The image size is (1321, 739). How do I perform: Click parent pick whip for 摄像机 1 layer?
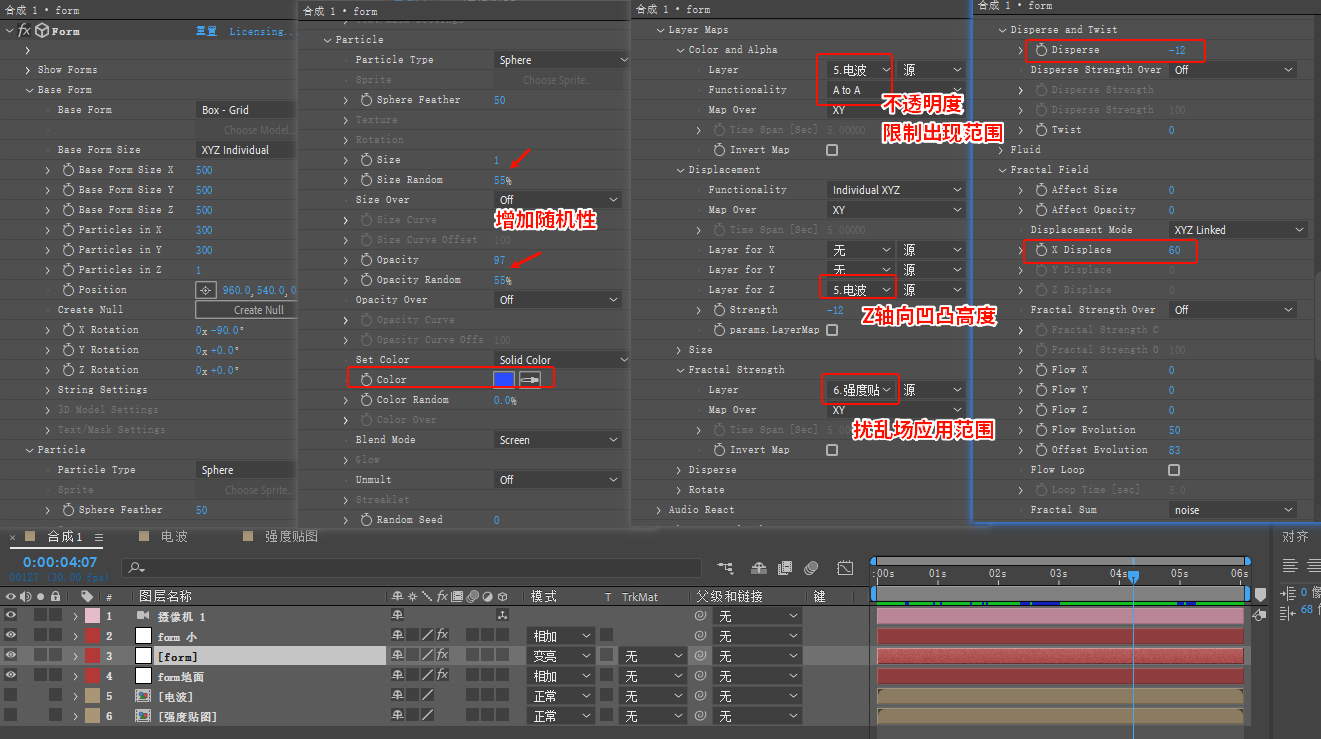tap(700, 616)
